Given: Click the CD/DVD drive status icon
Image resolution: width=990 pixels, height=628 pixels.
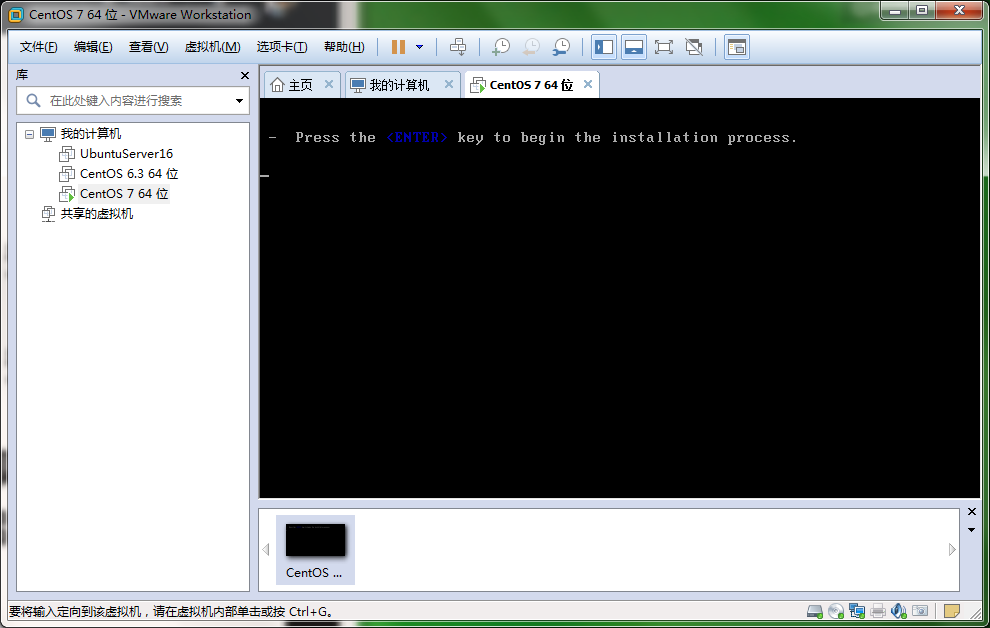Looking at the screenshot, I should (836, 611).
